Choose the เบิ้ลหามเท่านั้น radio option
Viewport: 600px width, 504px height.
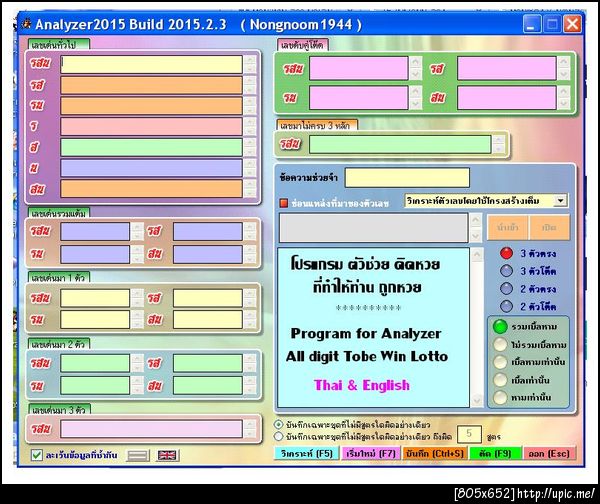[500, 362]
